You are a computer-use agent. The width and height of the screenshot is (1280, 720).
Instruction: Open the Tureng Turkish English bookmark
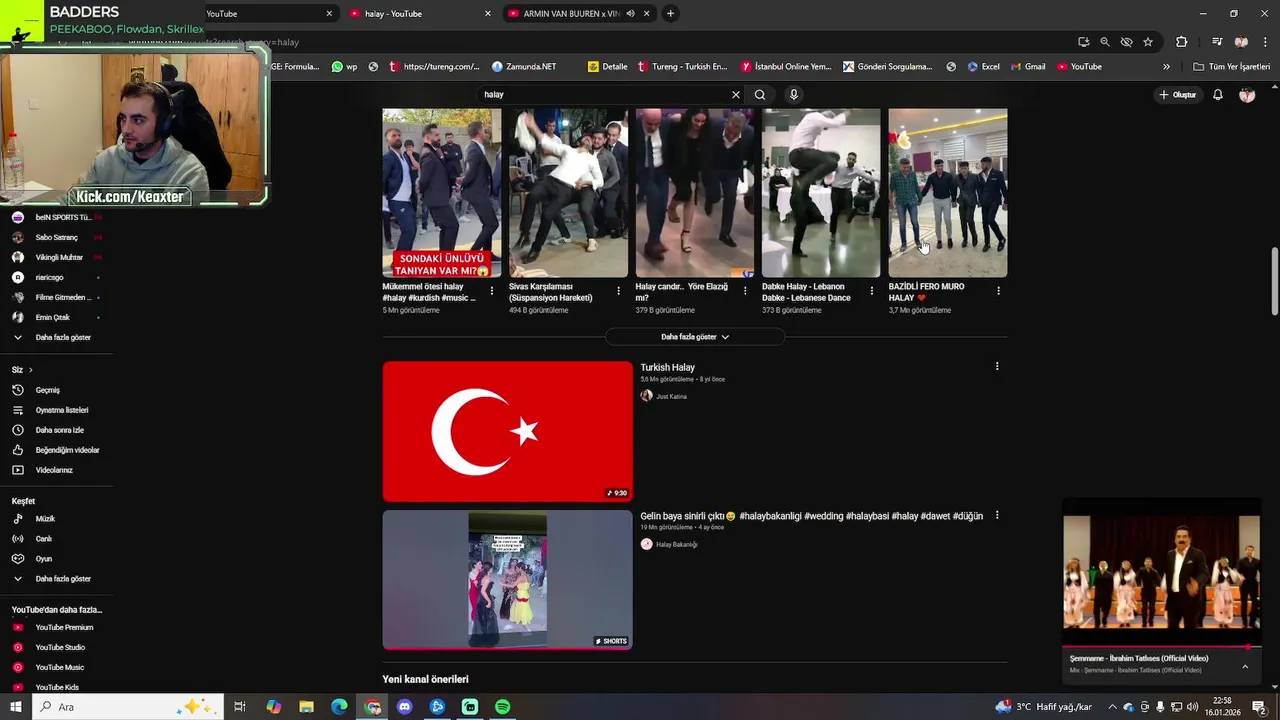pos(683,67)
